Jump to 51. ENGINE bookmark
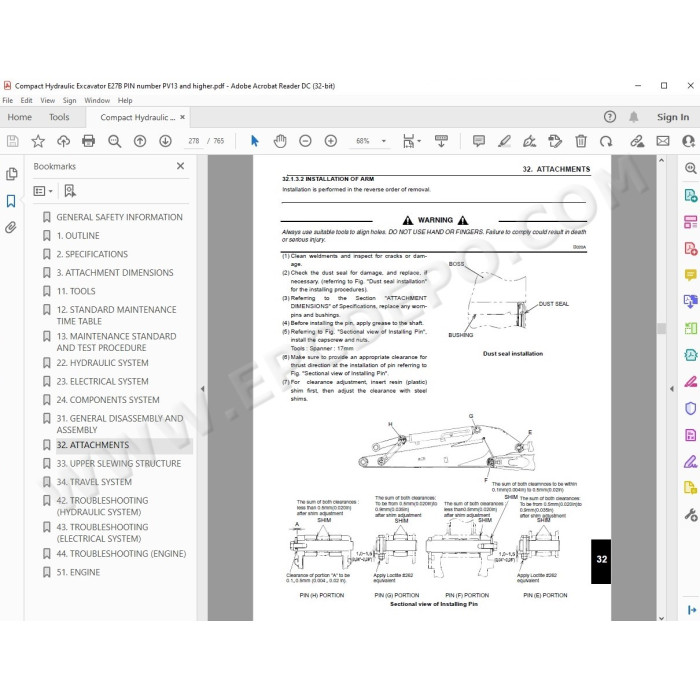This screenshot has height=700, width=700. [78, 572]
